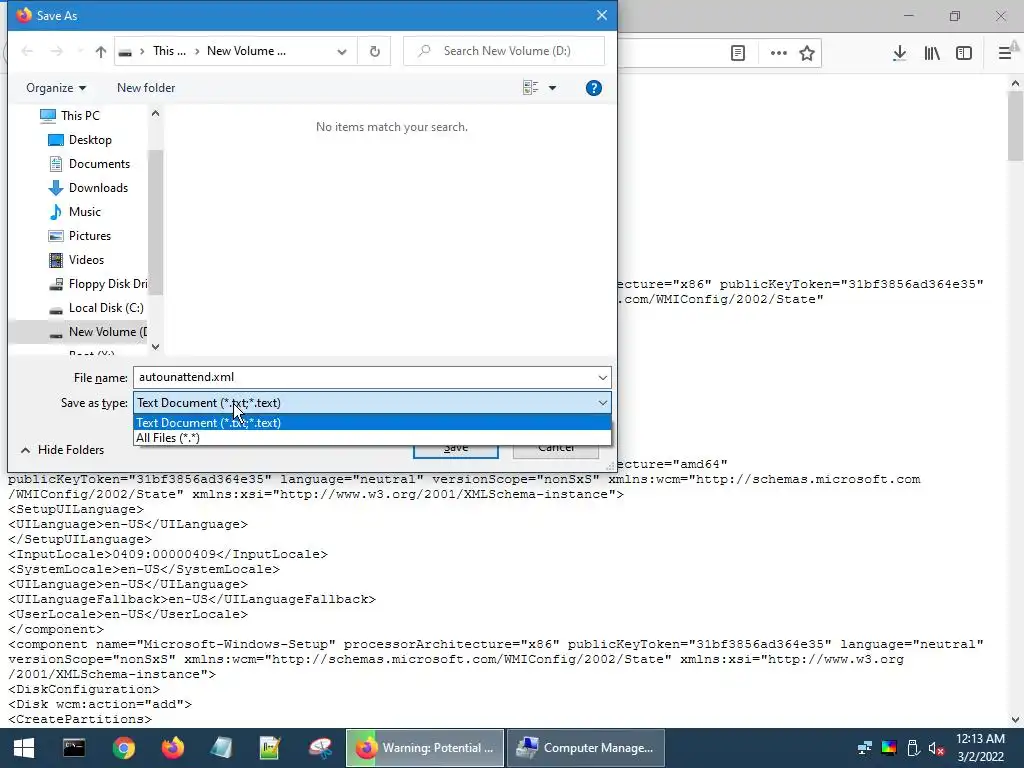Screen dimensions: 1024x768
Task: Select Floppy Disk Drive in navigation tree
Action: click(x=98, y=284)
